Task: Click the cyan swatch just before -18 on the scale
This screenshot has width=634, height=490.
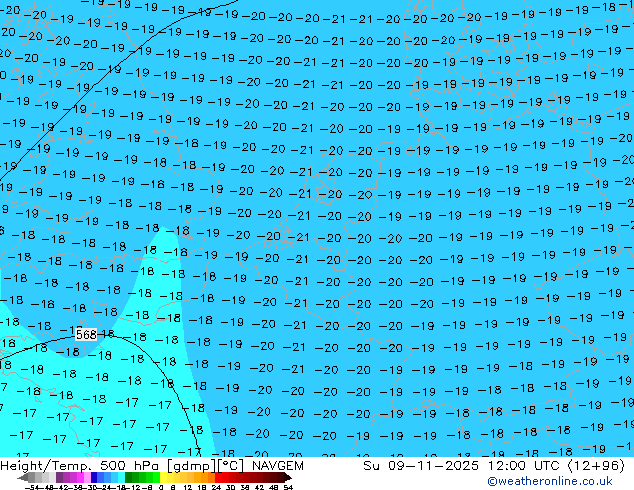Action: pyautogui.click(x=122, y=477)
